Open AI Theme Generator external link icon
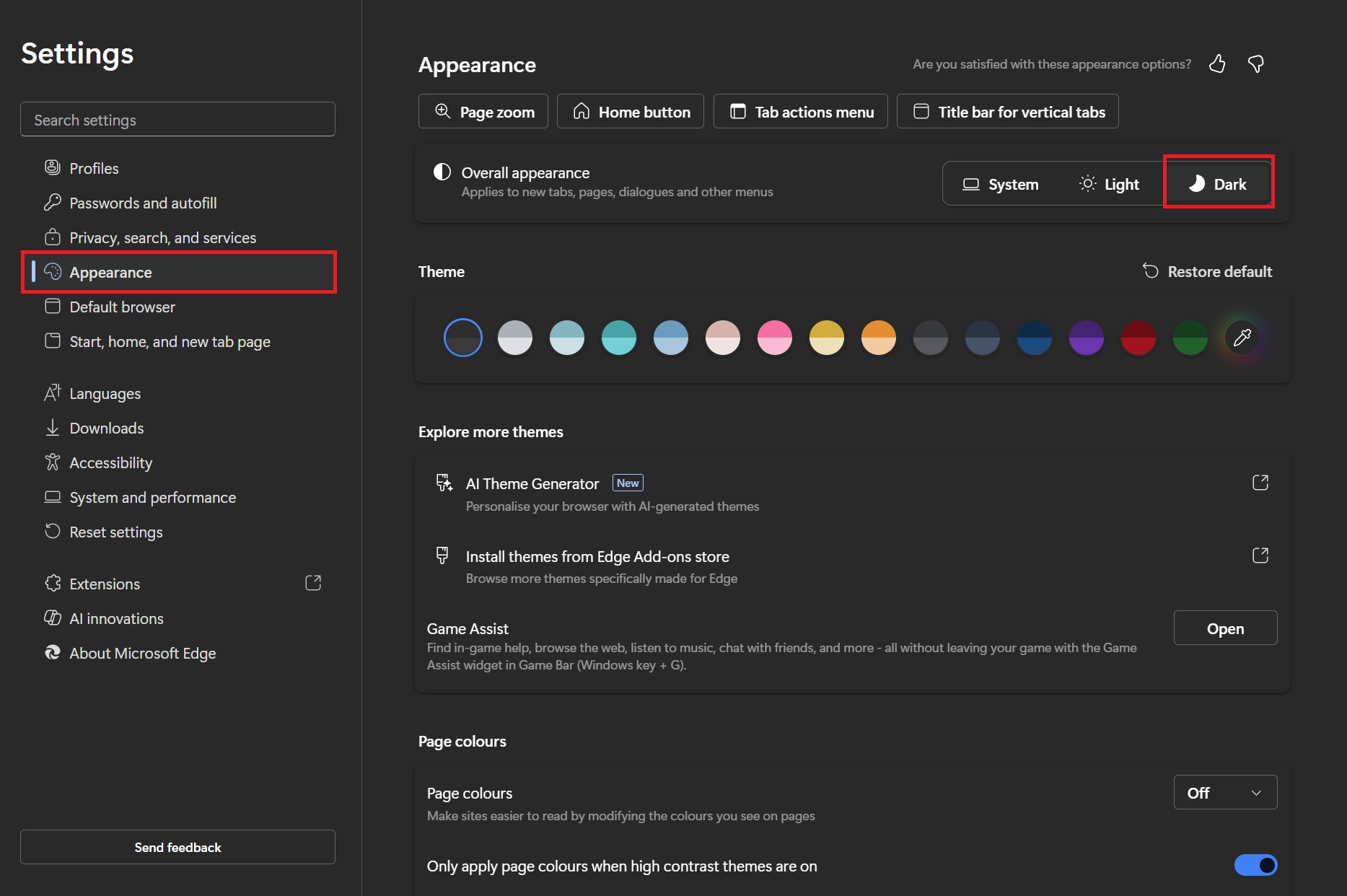Image resolution: width=1347 pixels, height=896 pixels. click(1260, 483)
